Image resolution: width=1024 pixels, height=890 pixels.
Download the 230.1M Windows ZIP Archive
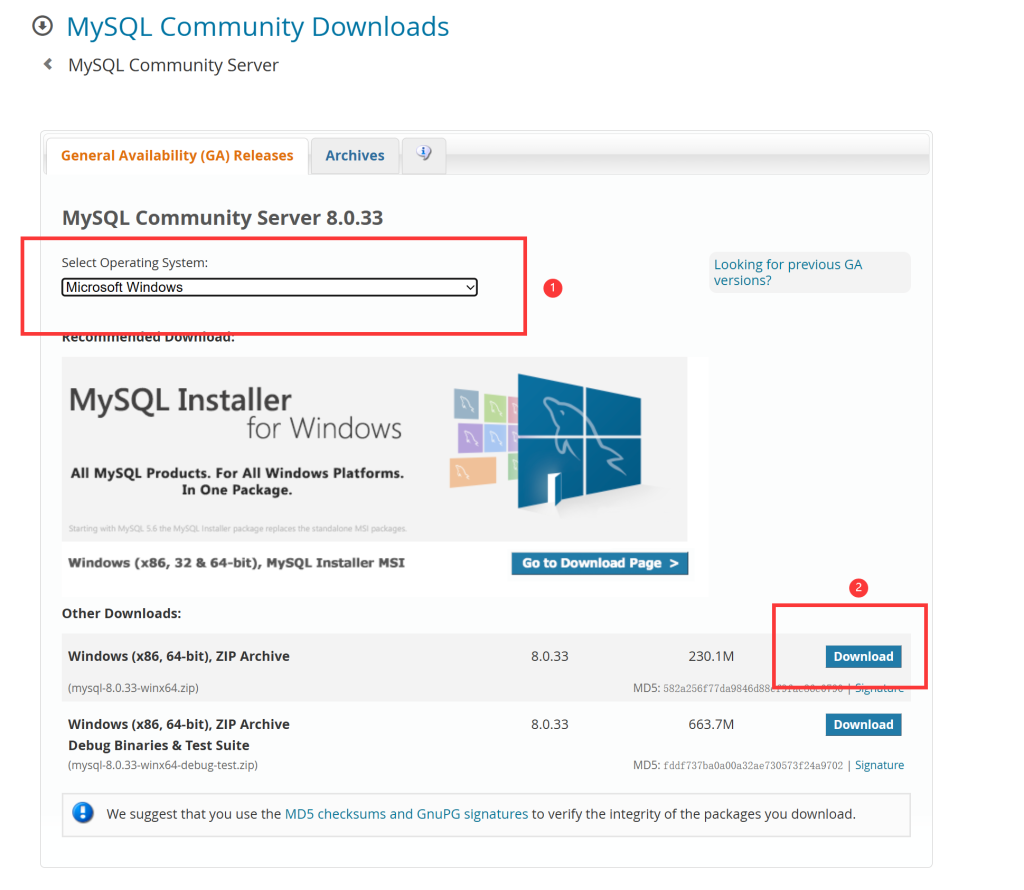tap(863, 656)
